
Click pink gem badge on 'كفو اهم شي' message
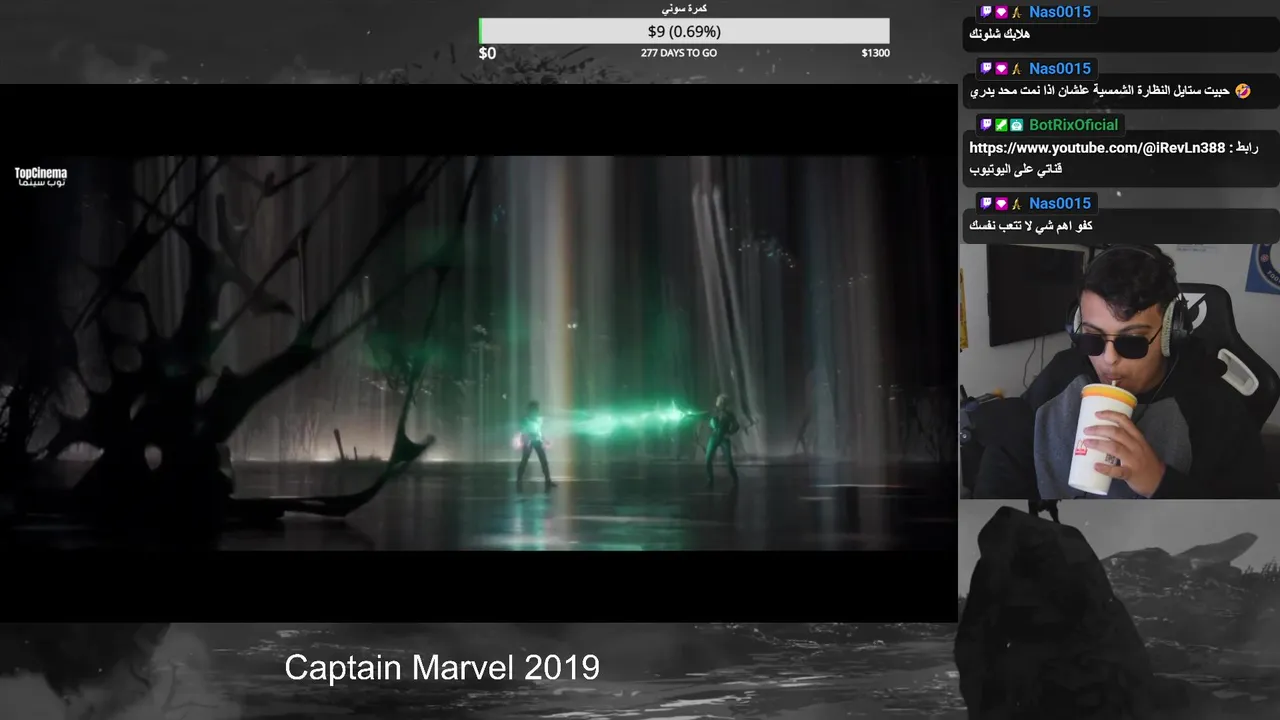[1001, 204]
